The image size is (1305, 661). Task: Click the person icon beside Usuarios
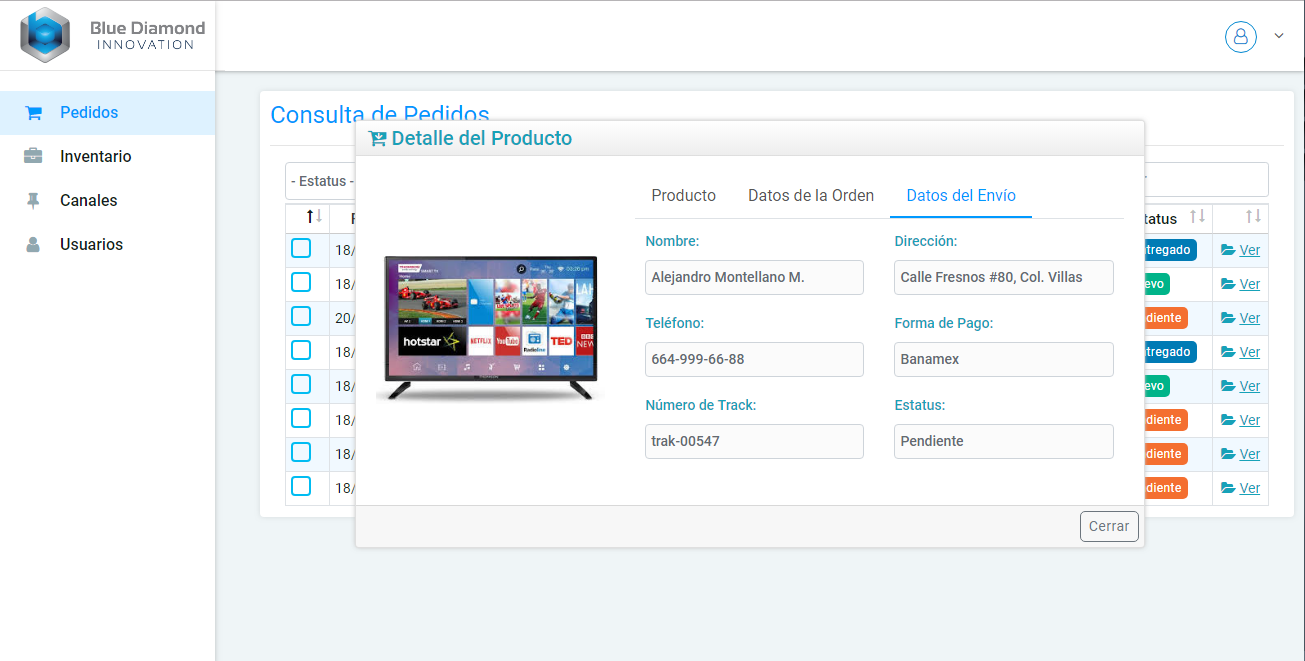coord(33,245)
